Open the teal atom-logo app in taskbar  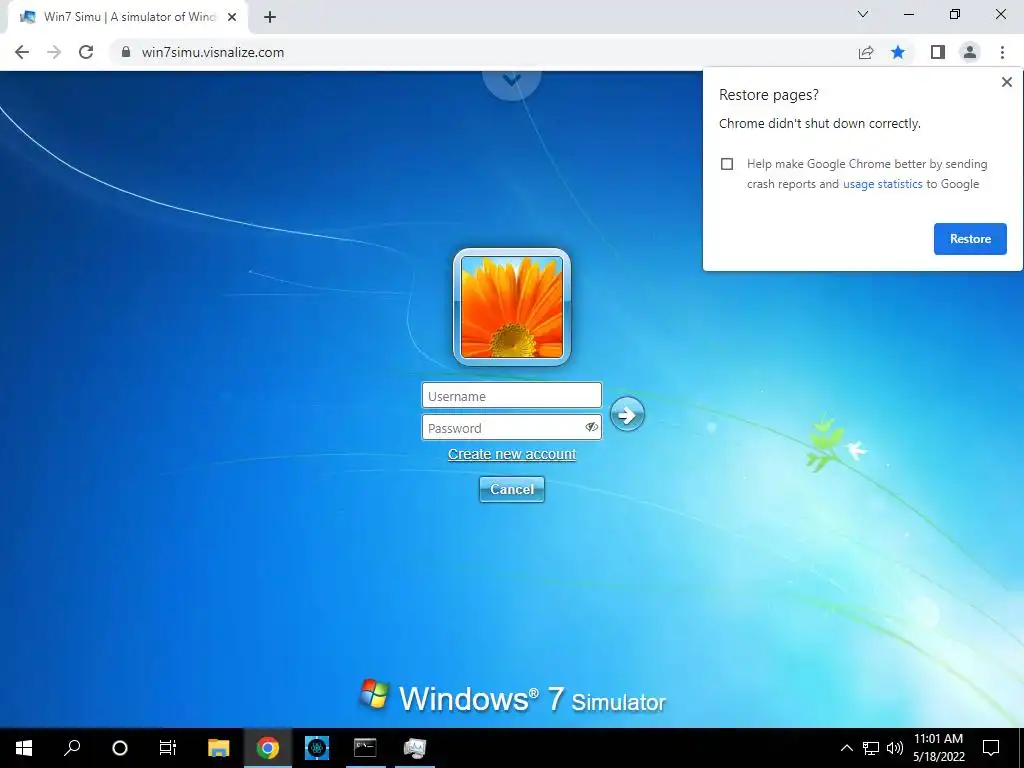(317, 748)
